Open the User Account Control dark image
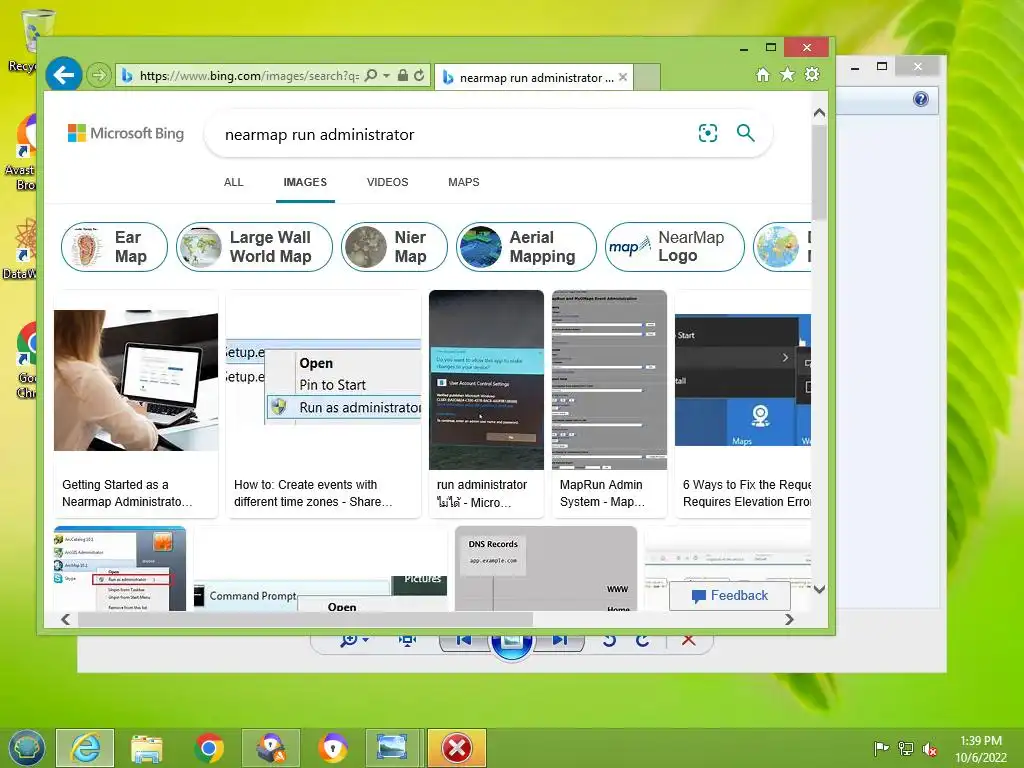 click(x=486, y=379)
